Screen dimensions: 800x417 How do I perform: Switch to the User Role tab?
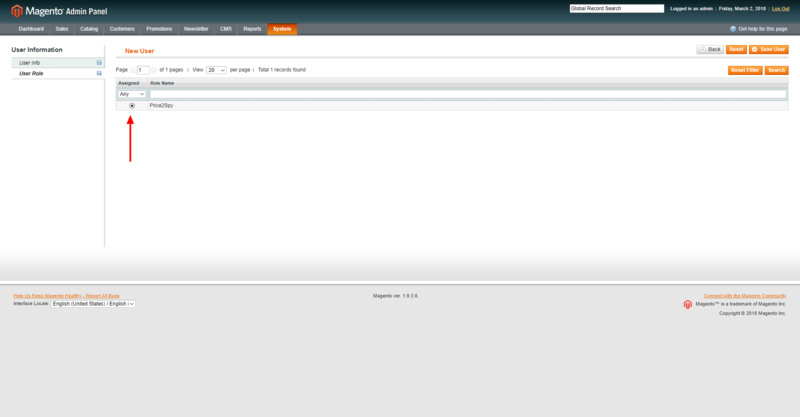point(58,73)
